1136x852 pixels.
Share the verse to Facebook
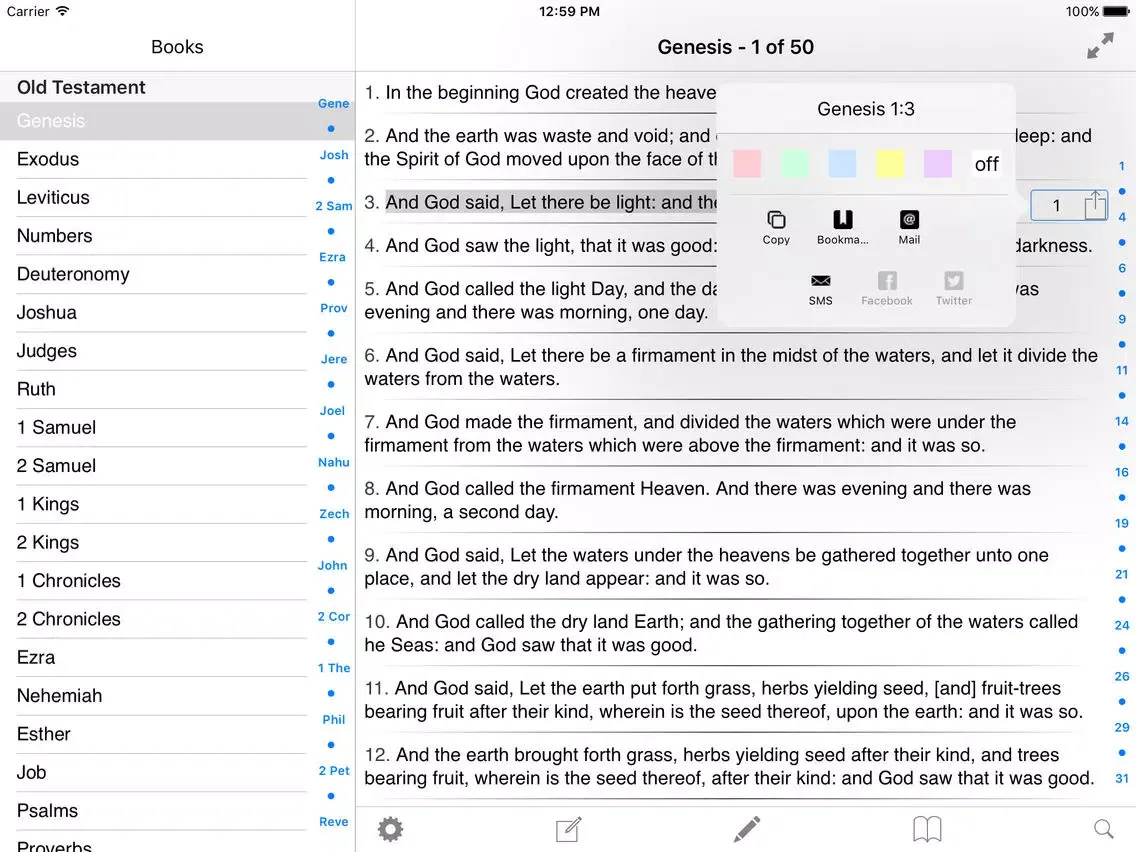pyautogui.click(x=887, y=289)
